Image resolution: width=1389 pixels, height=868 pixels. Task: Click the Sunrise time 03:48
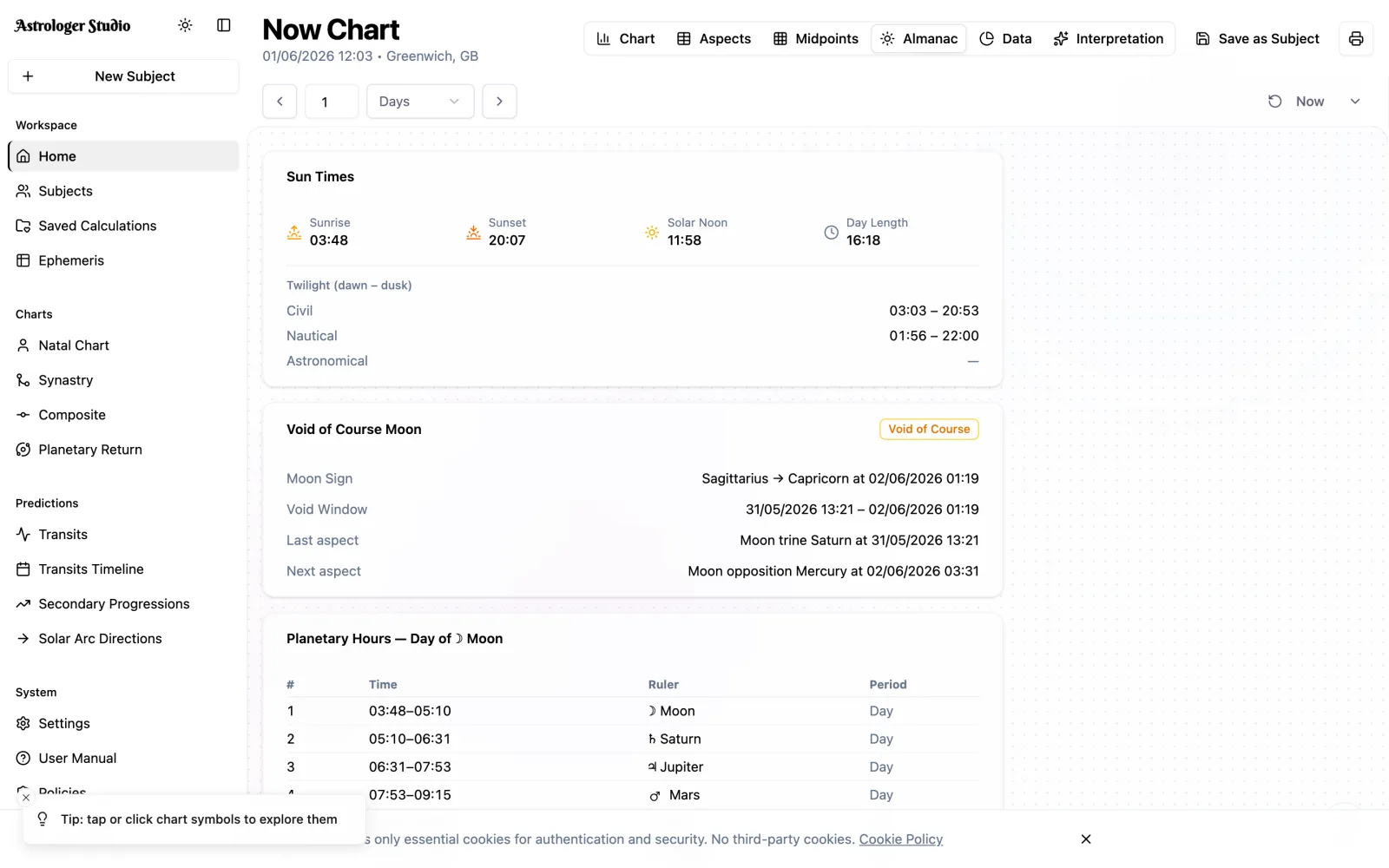pyautogui.click(x=329, y=240)
